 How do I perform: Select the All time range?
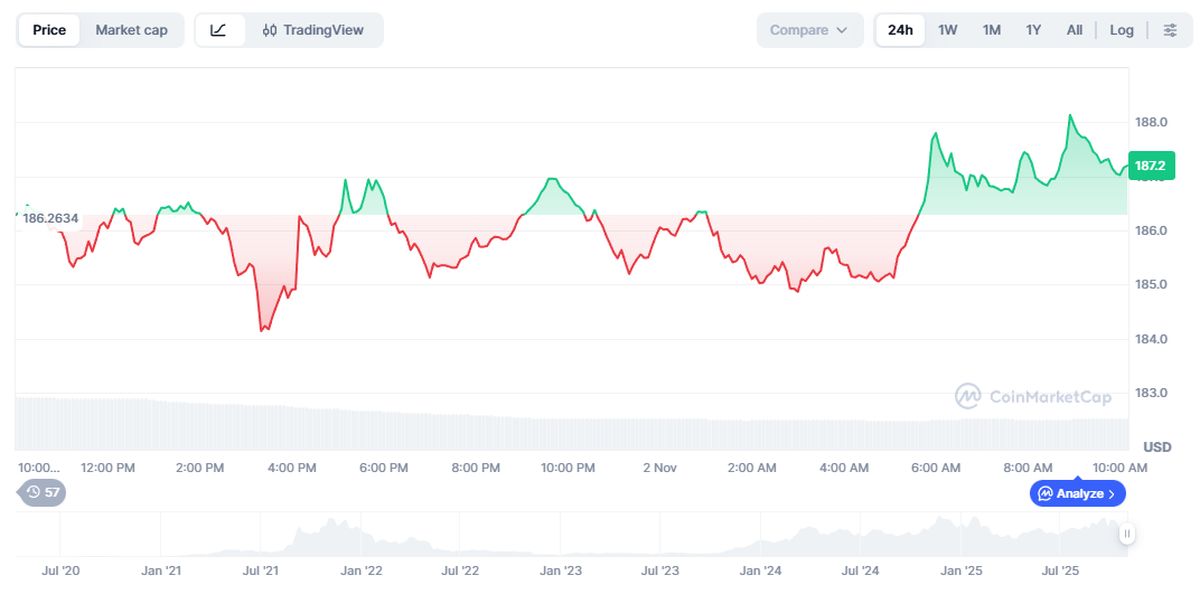(x=1074, y=30)
